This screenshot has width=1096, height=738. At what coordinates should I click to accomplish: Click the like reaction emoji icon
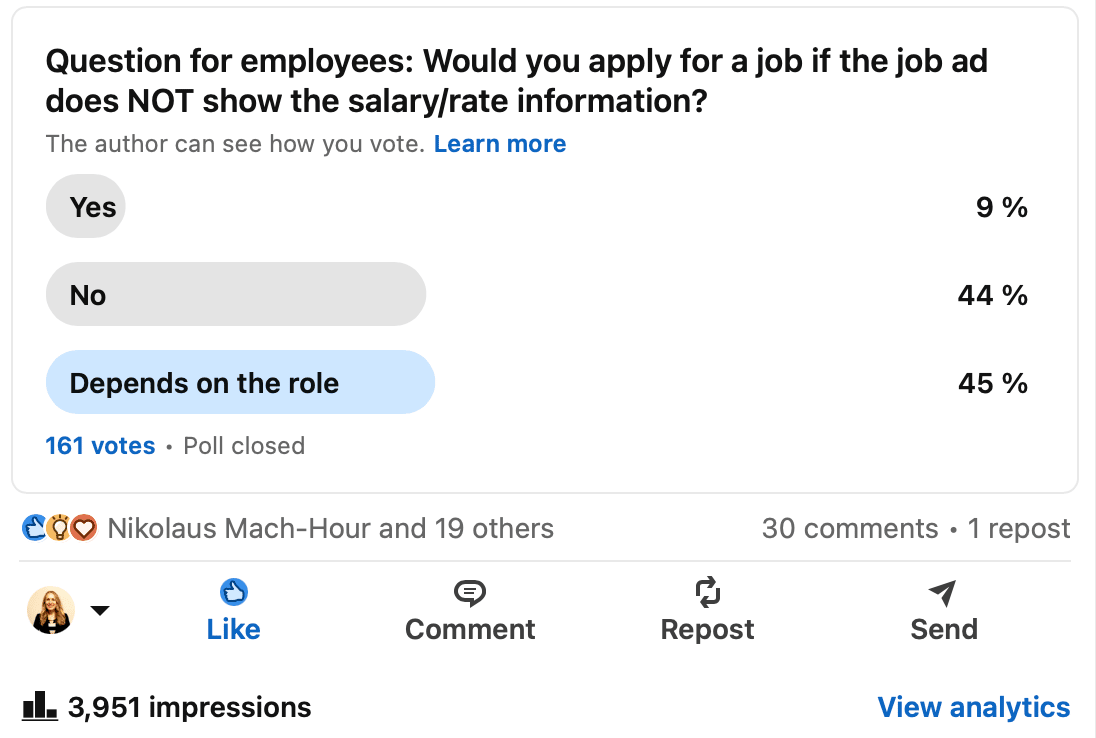(x=34, y=528)
